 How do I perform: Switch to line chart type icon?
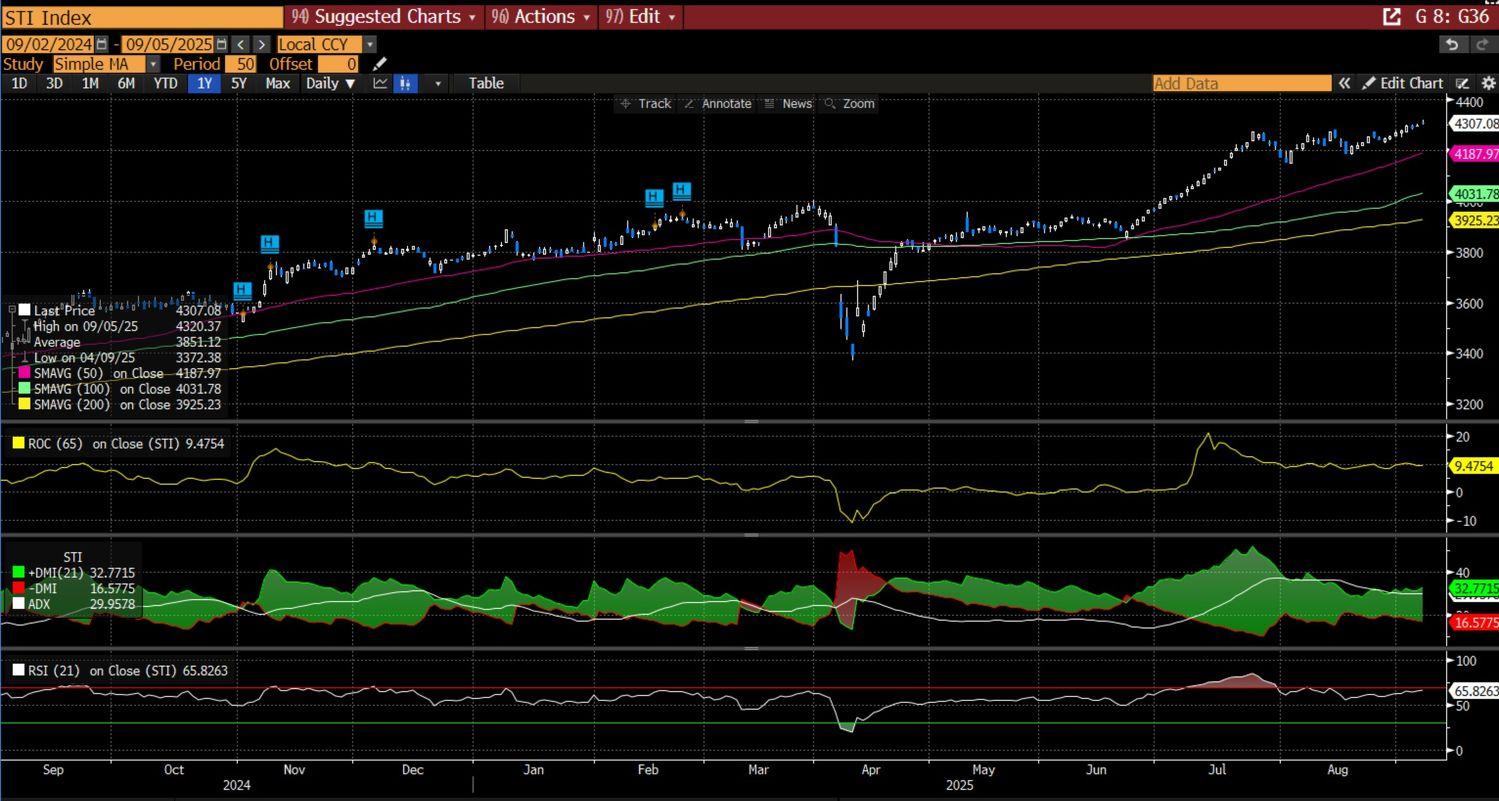[380, 83]
